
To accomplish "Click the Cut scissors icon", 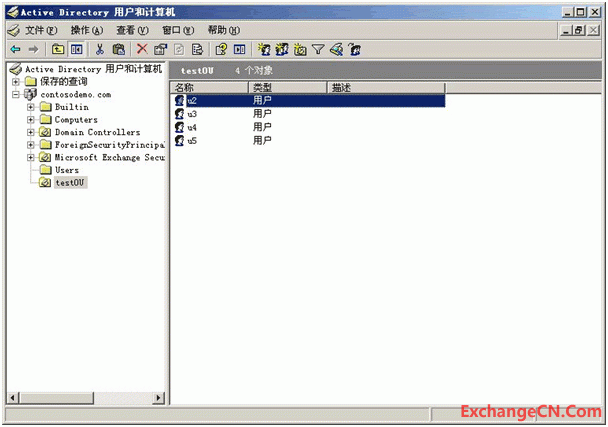I will click(x=100, y=49).
